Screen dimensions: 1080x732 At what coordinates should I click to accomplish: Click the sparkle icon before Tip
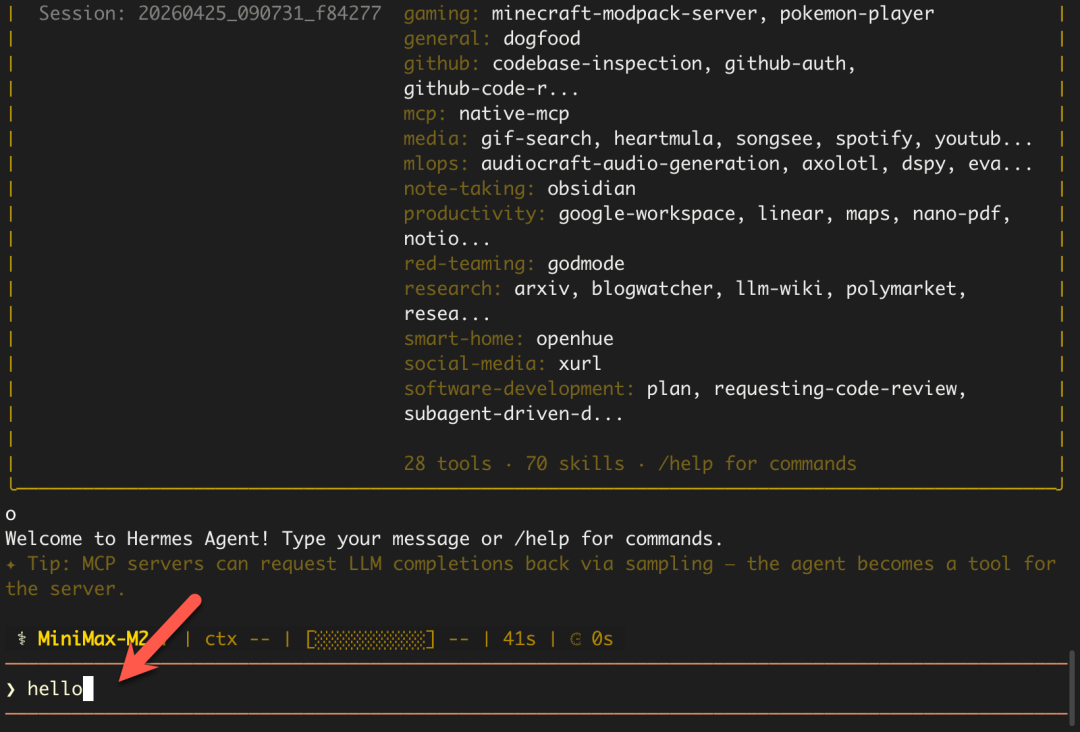point(11,564)
